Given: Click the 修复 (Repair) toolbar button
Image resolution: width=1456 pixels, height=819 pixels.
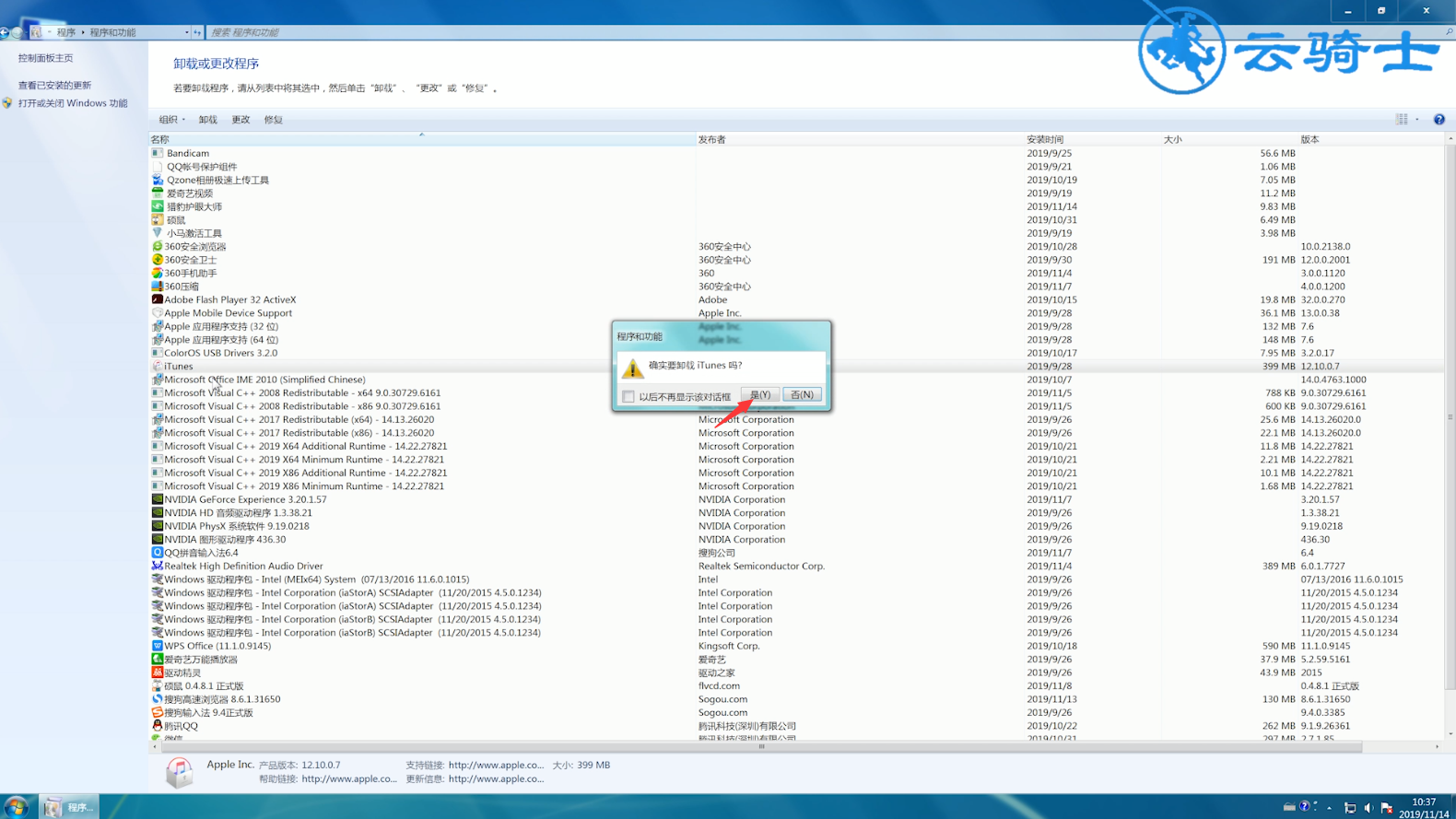Looking at the screenshot, I should (x=274, y=120).
